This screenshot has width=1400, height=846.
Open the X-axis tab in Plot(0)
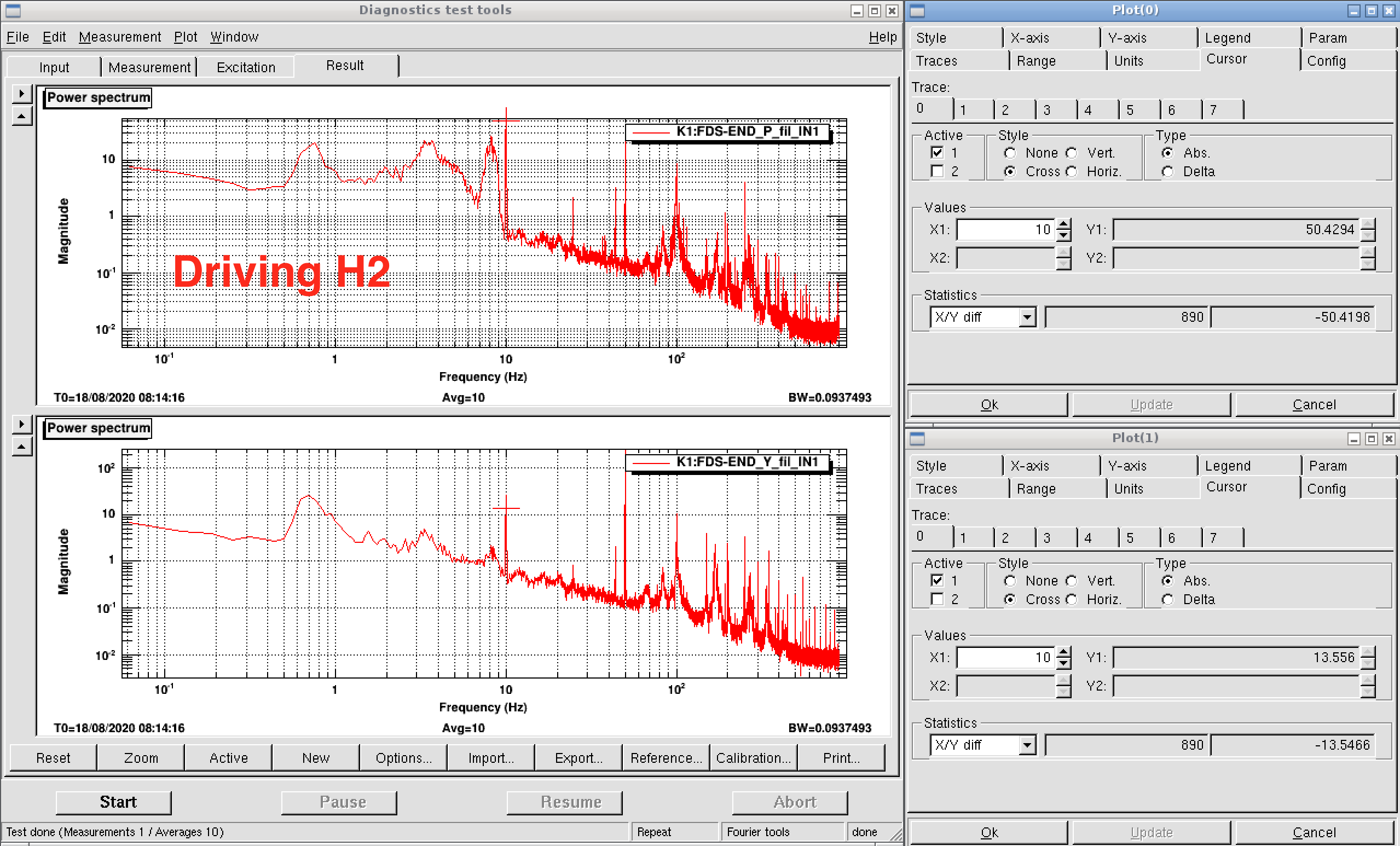[1052, 38]
